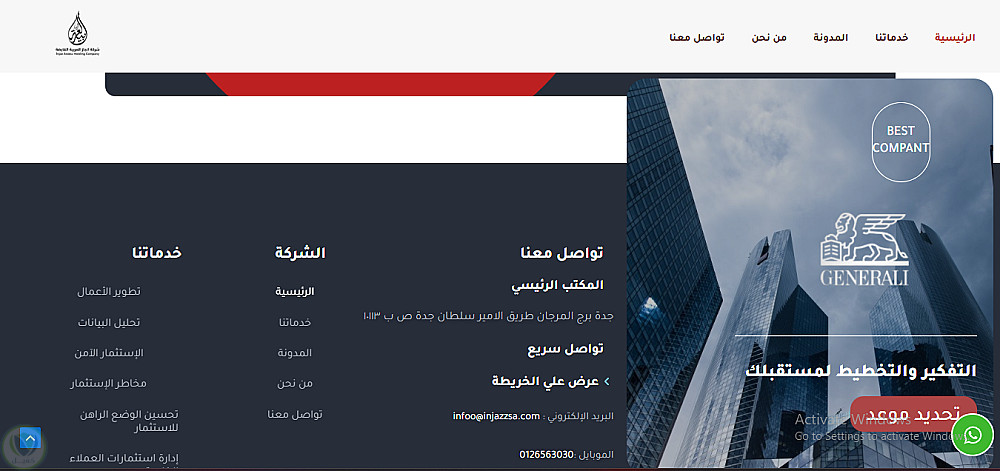Open خدماتنا in the top navigation
Image resolution: width=1000 pixels, height=471 pixels.
point(892,38)
